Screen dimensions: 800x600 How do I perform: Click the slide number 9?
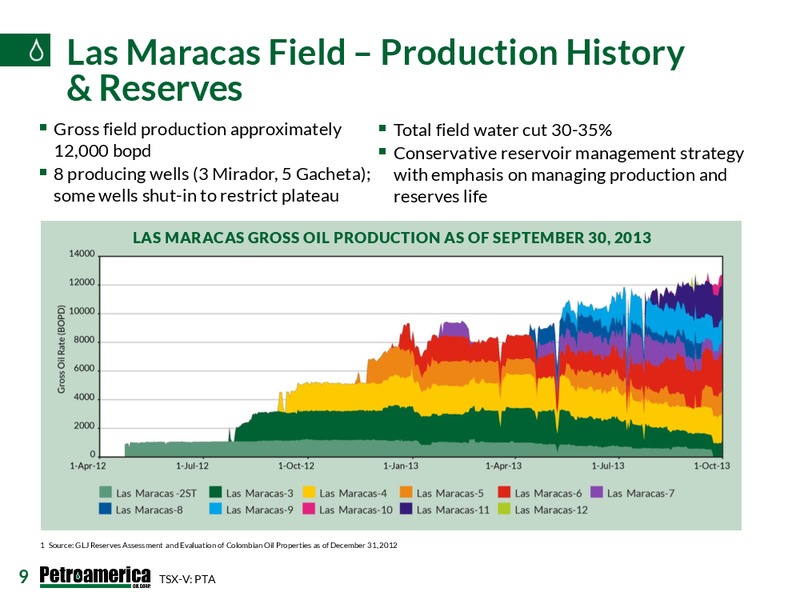click(23, 577)
